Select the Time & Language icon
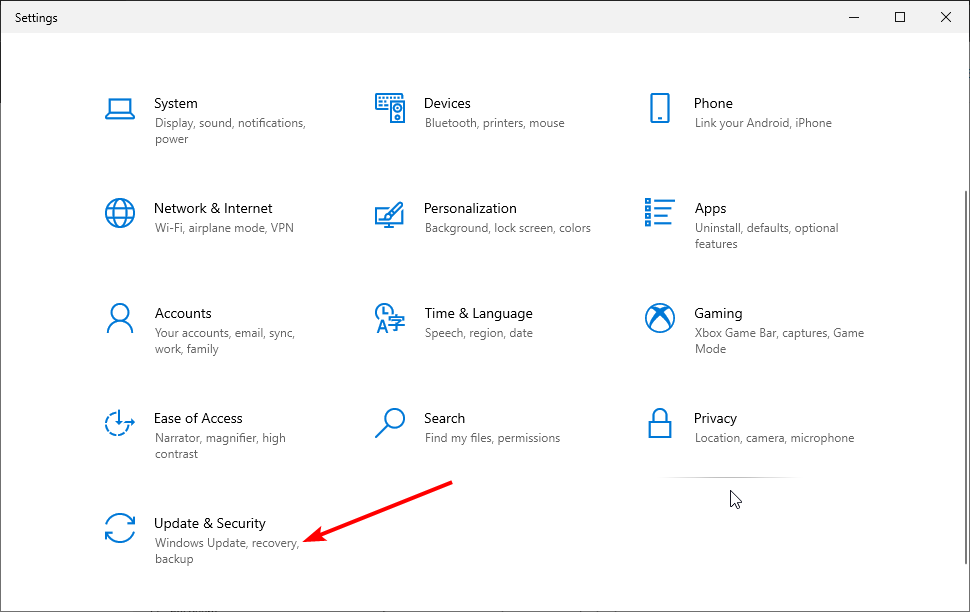970x612 pixels. 390,318
